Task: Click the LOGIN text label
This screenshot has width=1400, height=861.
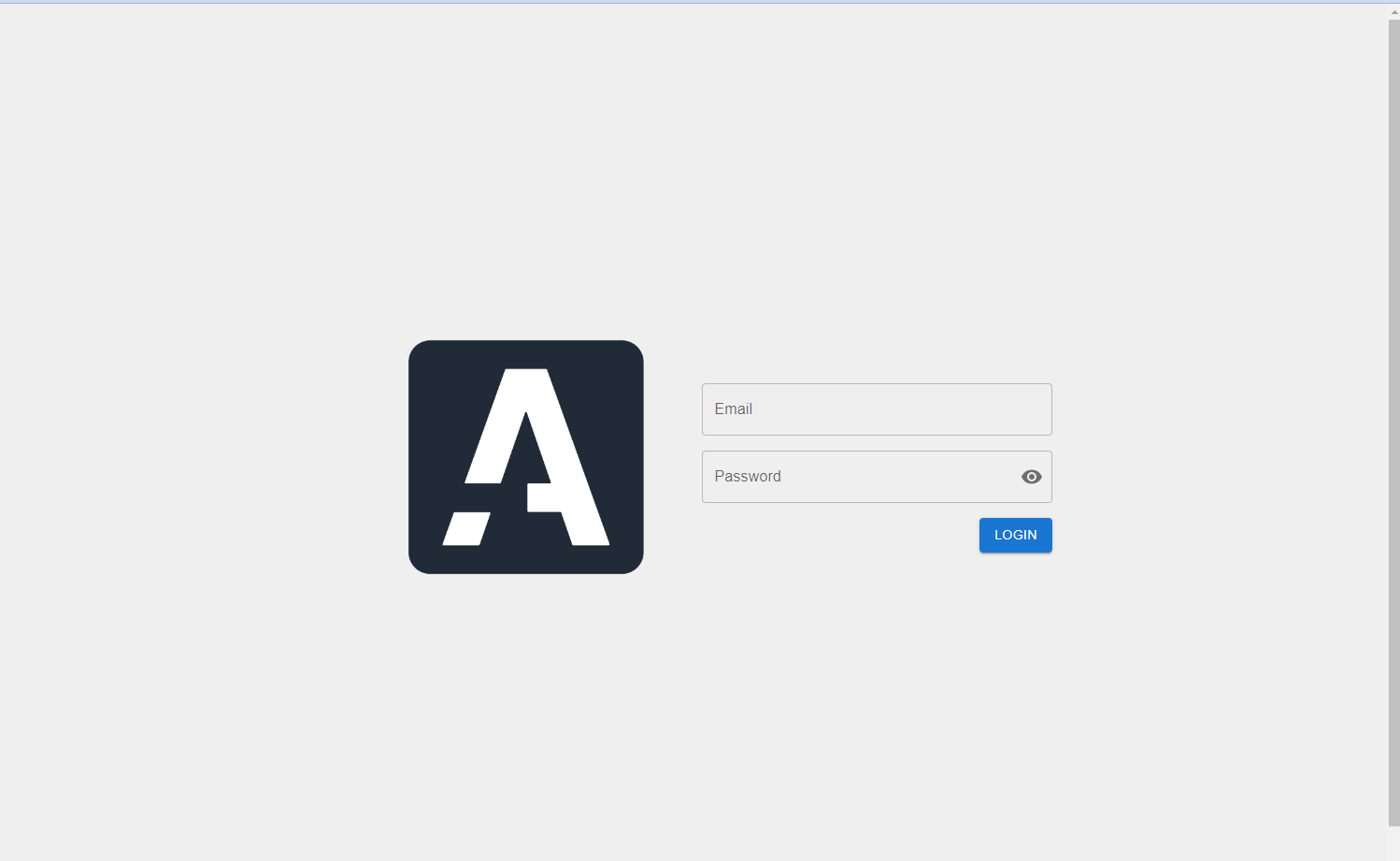Action: pos(1016,536)
